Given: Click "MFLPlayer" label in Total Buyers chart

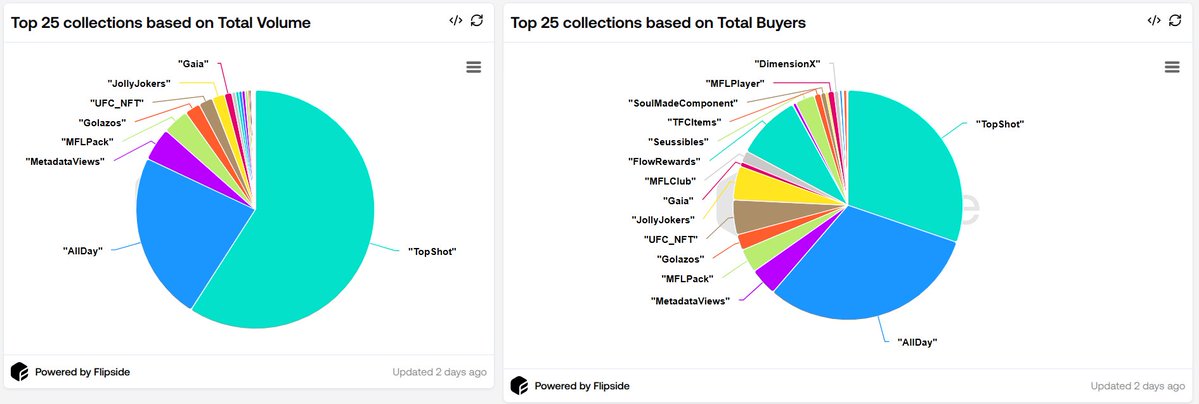Looking at the screenshot, I should pyautogui.click(x=734, y=83).
